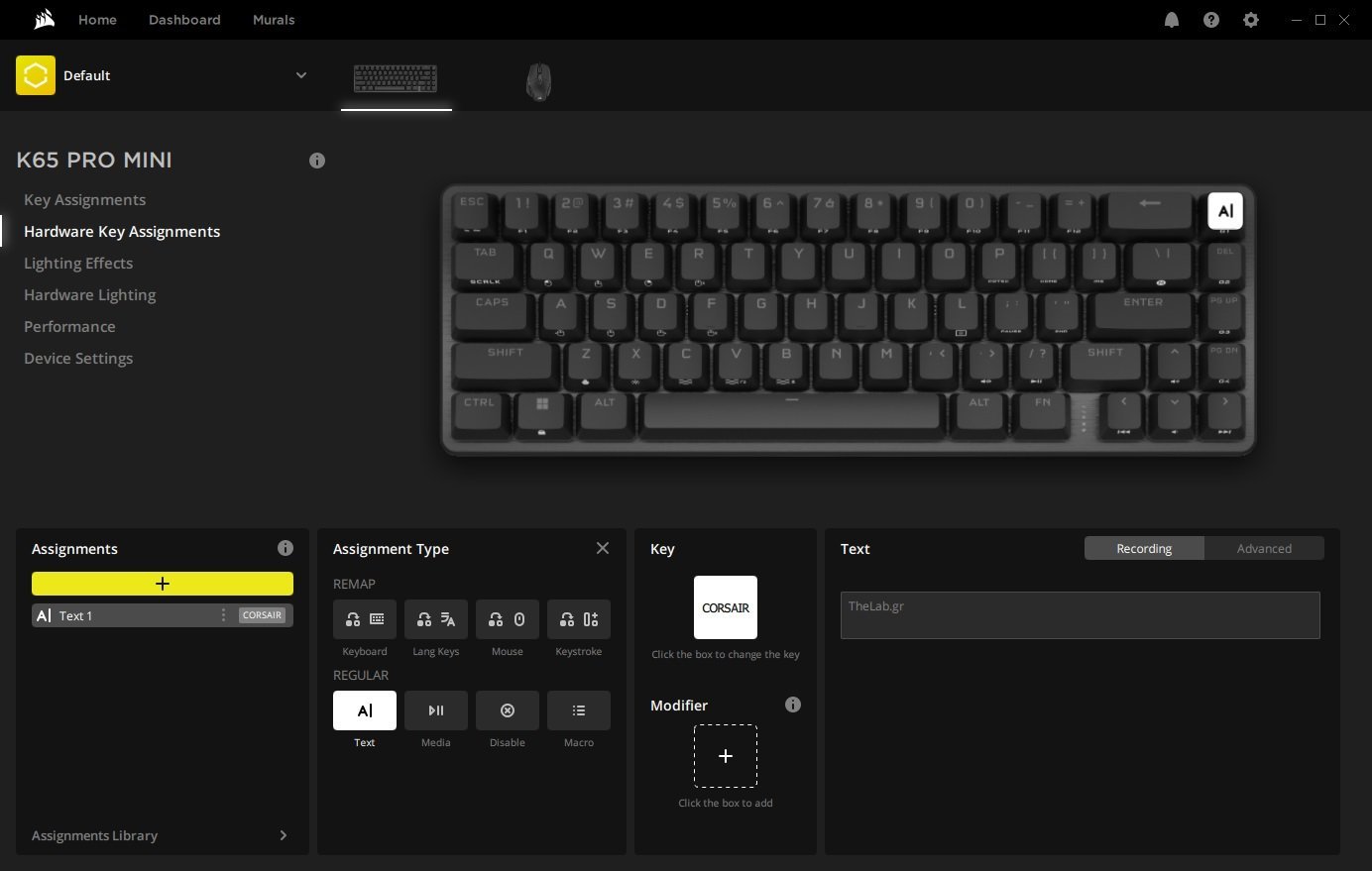Show Assignments panel info
The height and width of the screenshot is (871, 1372).
point(286,548)
